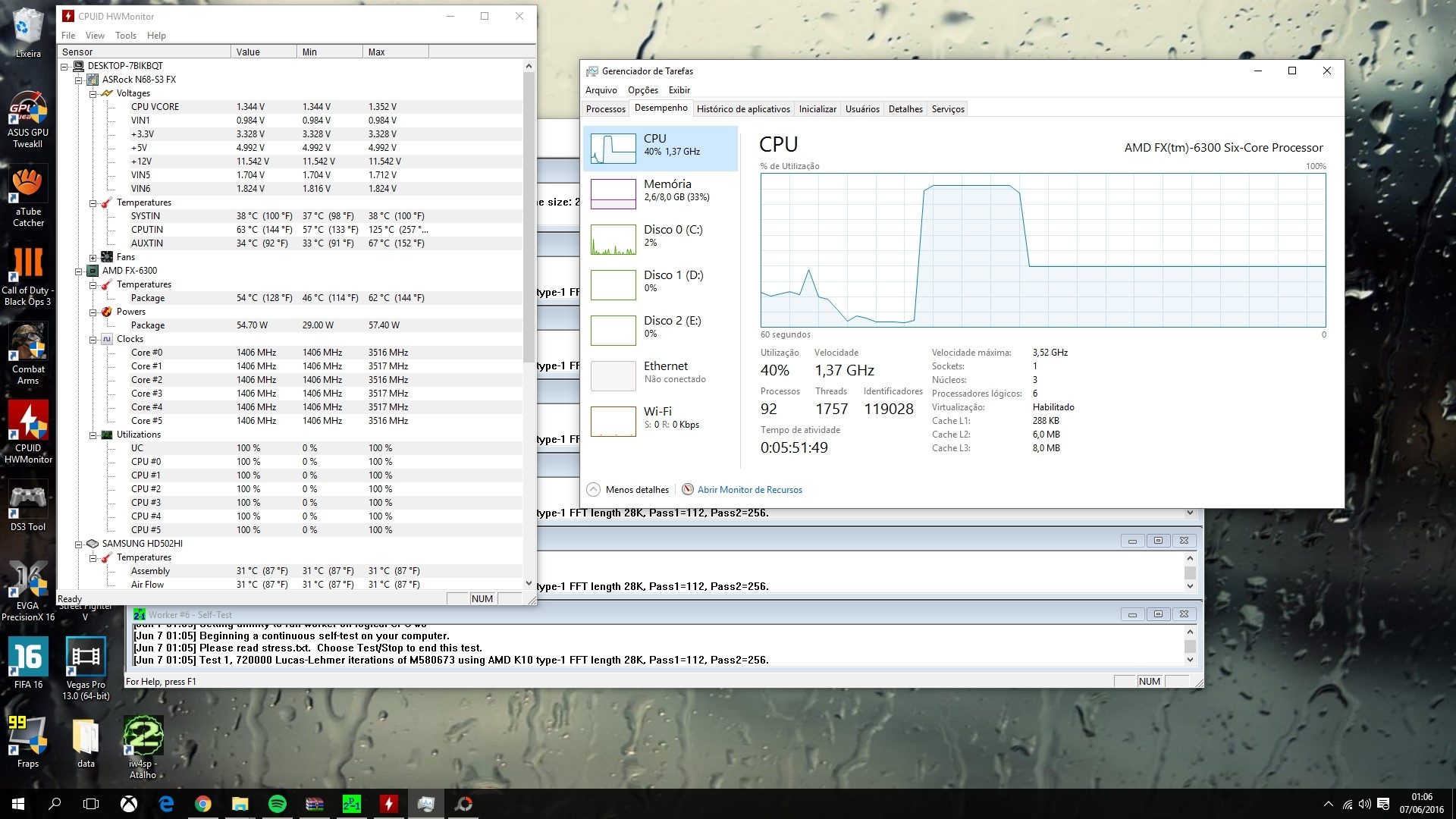Open Fraps desktop icon
This screenshot has height=819, width=1456.
28,742
